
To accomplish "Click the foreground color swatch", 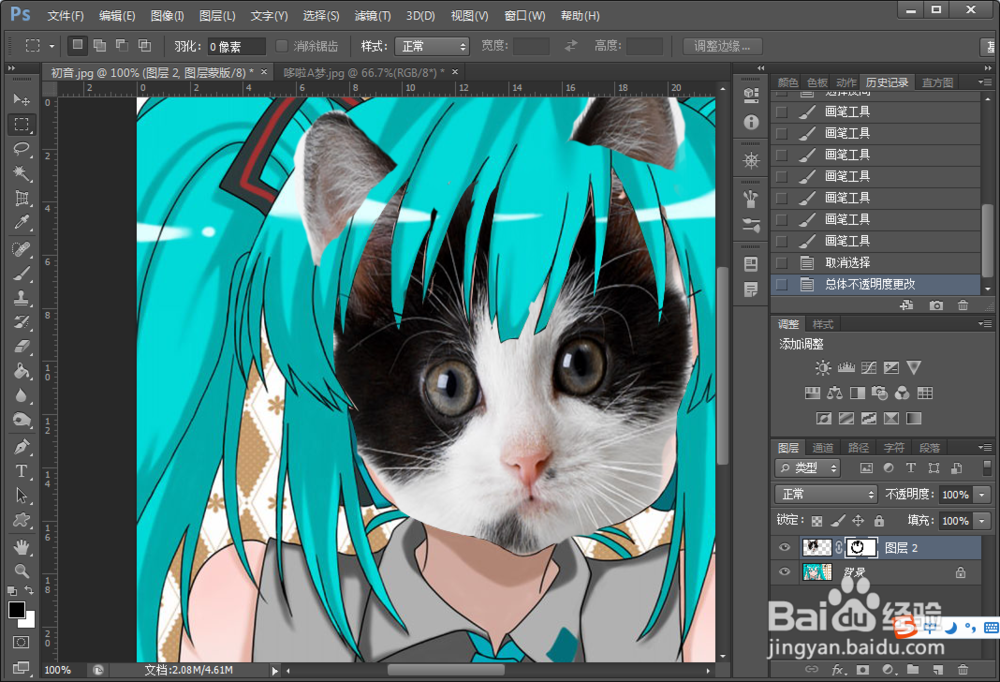I will tap(16, 609).
